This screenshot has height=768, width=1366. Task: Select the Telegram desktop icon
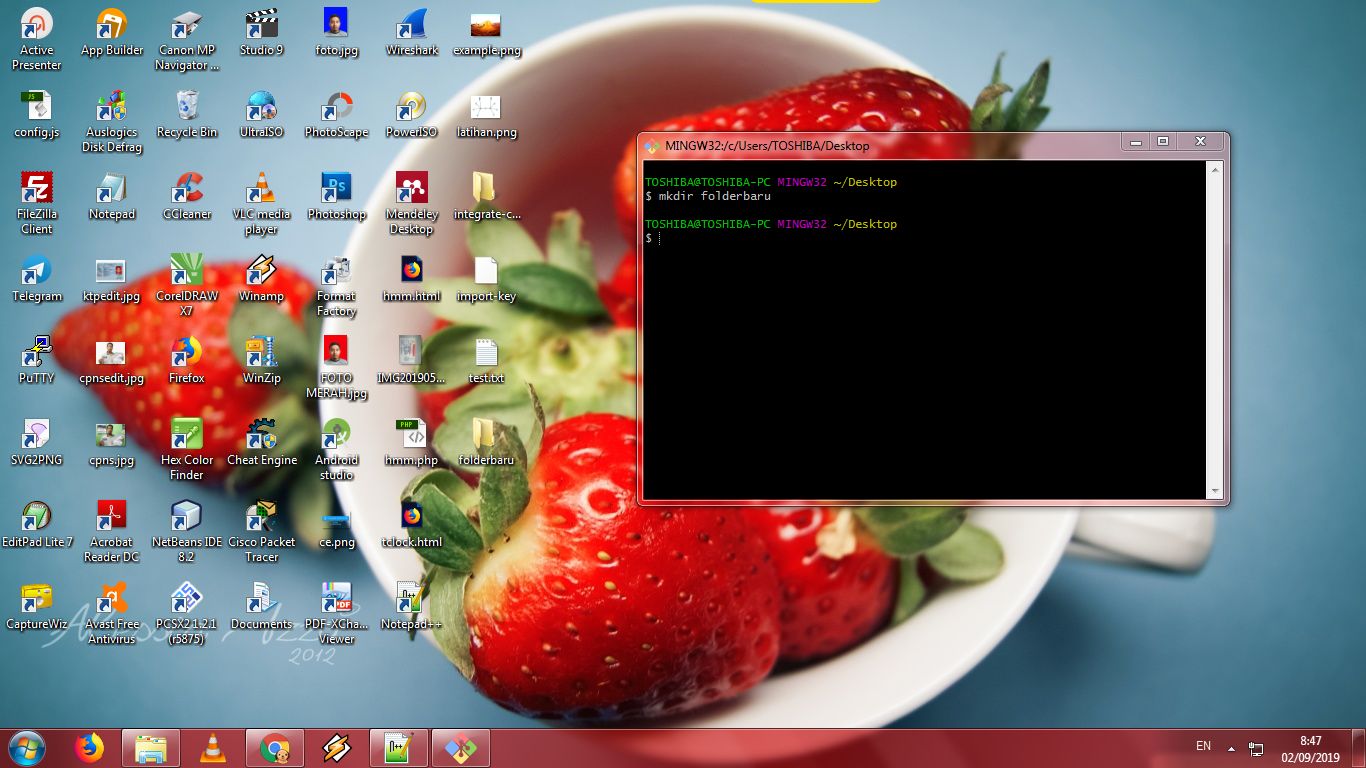pyautogui.click(x=37, y=278)
